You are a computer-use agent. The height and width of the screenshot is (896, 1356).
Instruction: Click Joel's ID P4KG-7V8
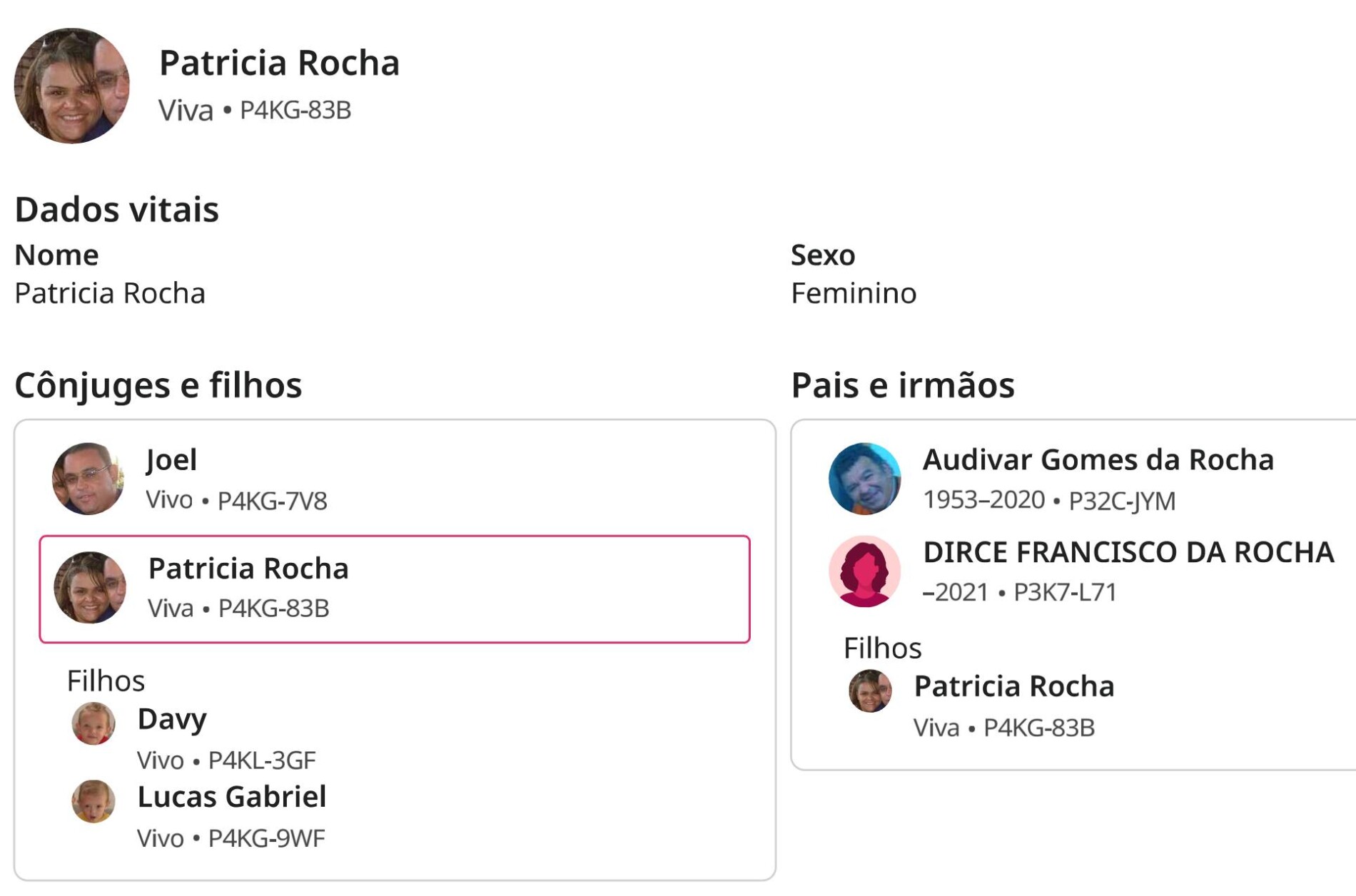click(x=272, y=501)
